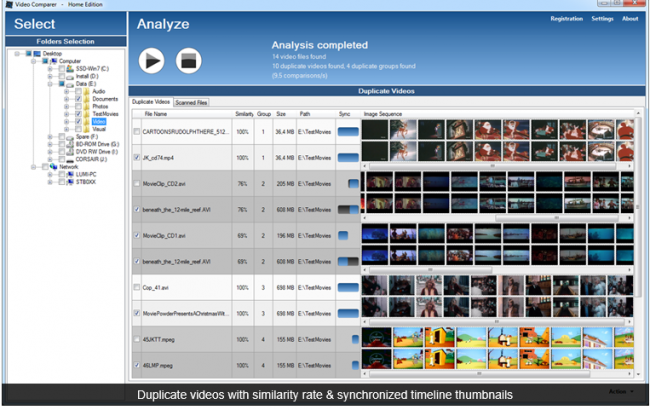Uncheck the JK_cd74.mp4 file checkbox
The width and height of the screenshot is (650, 410).
click(137, 158)
